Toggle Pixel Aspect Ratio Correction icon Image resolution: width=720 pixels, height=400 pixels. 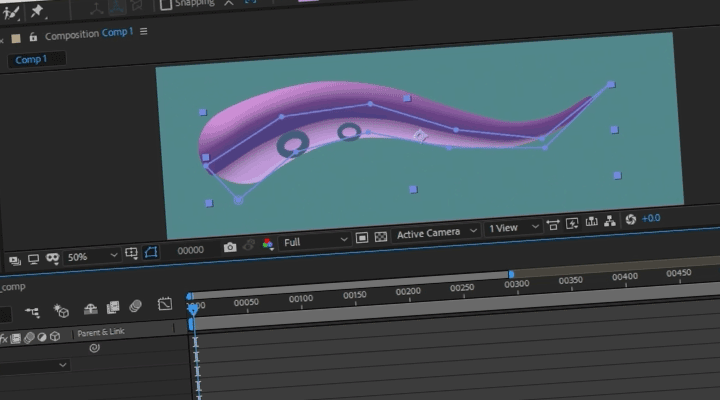(x=553, y=225)
